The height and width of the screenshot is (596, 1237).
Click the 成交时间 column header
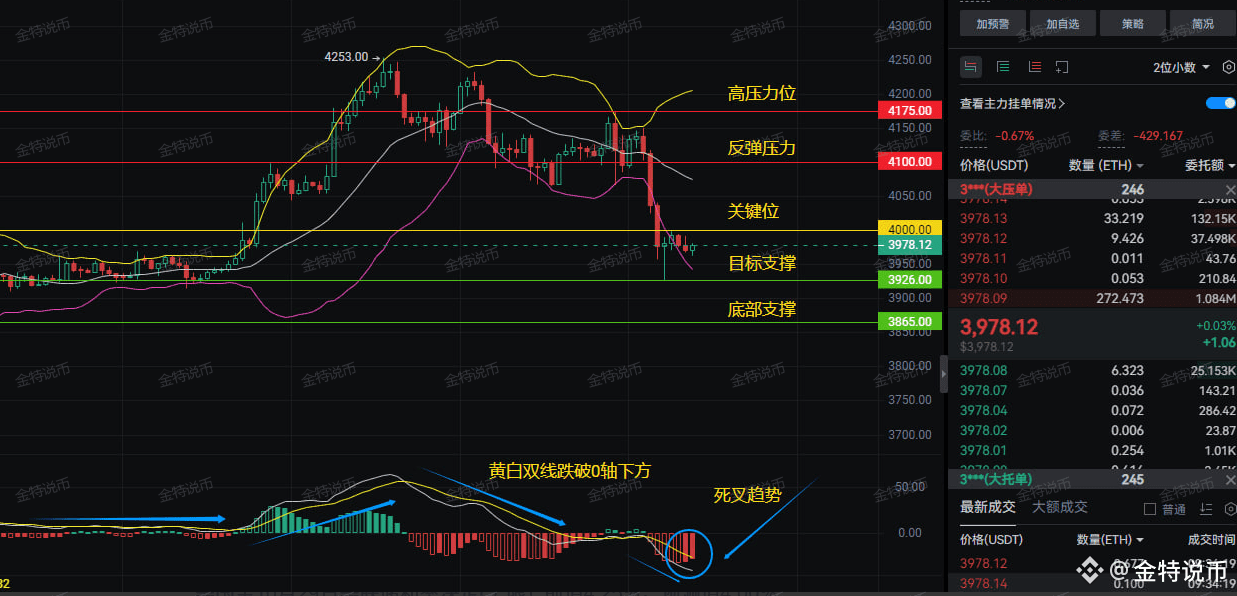pos(1211,540)
